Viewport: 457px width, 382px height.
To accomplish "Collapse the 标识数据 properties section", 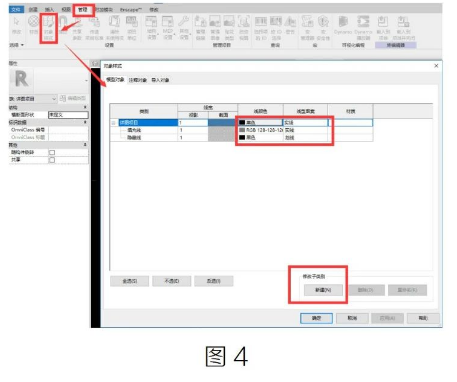I will 85,122.
